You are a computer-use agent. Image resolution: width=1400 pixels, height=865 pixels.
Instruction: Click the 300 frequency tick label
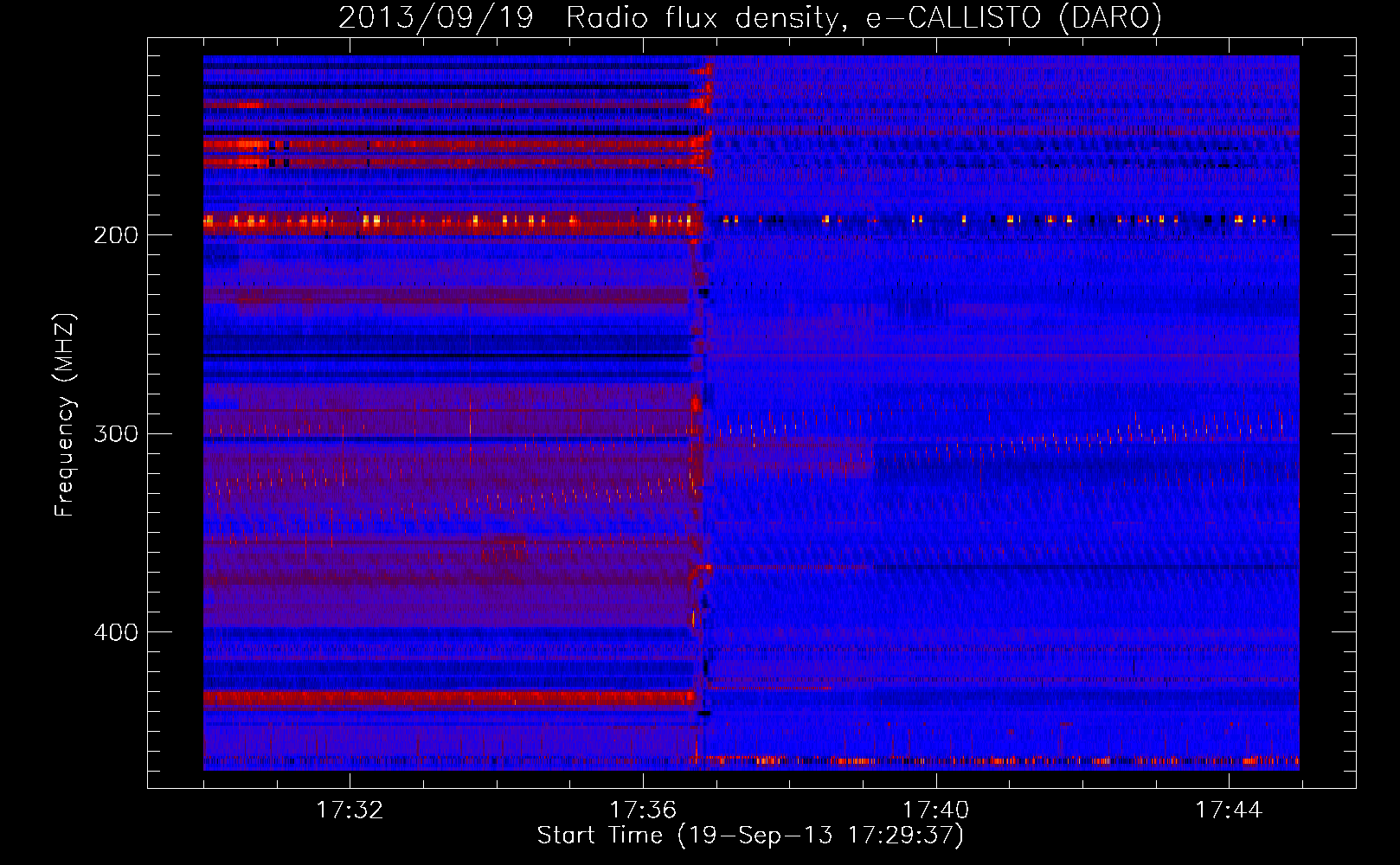click(116, 433)
